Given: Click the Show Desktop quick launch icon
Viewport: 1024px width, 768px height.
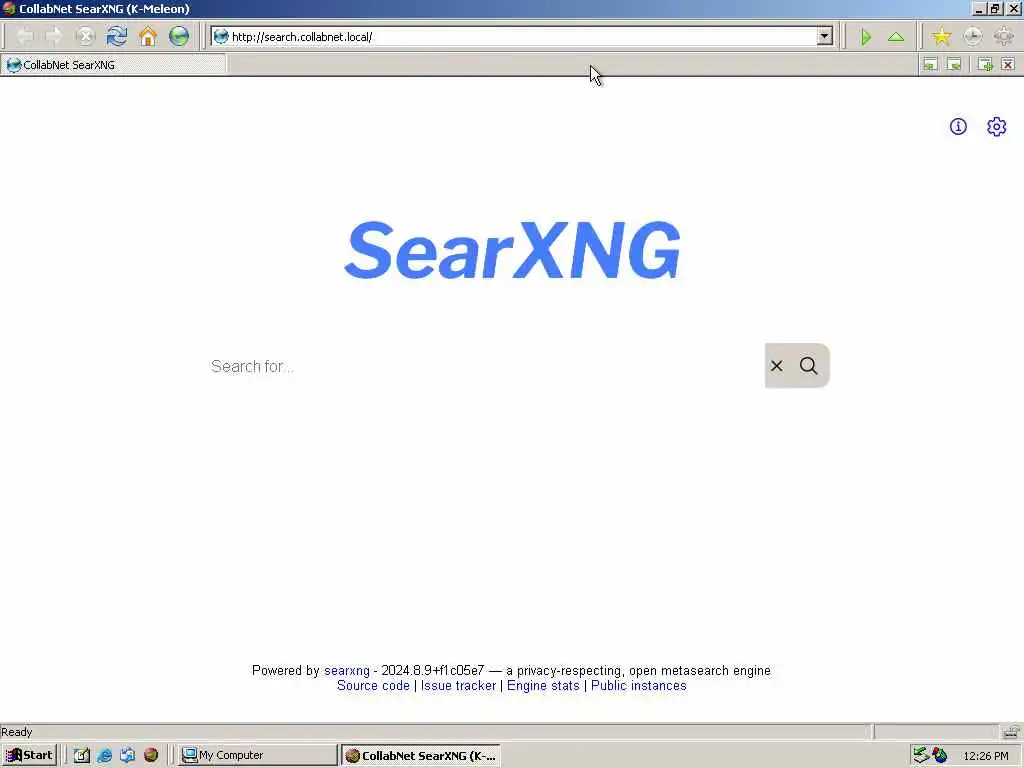Looking at the screenshot, I should 82,755.
